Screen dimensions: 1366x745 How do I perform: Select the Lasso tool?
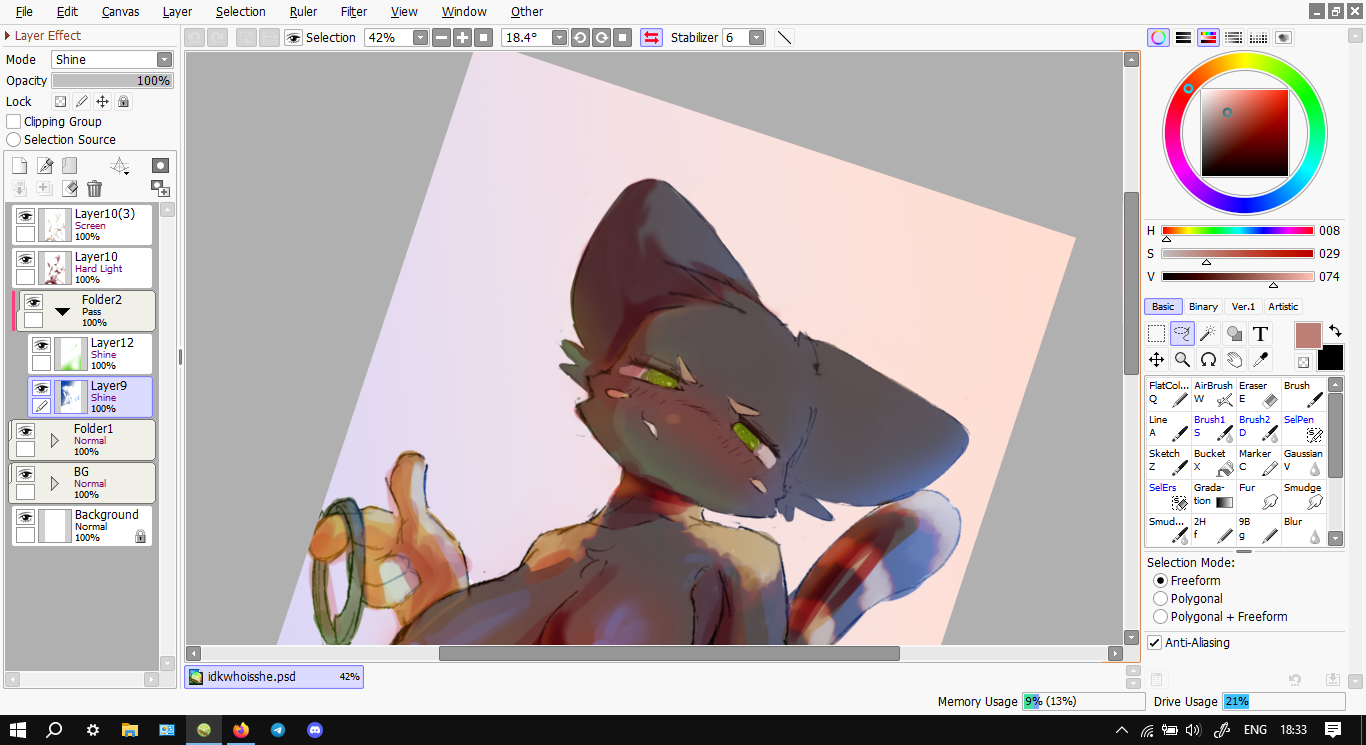pyautogui.click(x=1182, y=334)
